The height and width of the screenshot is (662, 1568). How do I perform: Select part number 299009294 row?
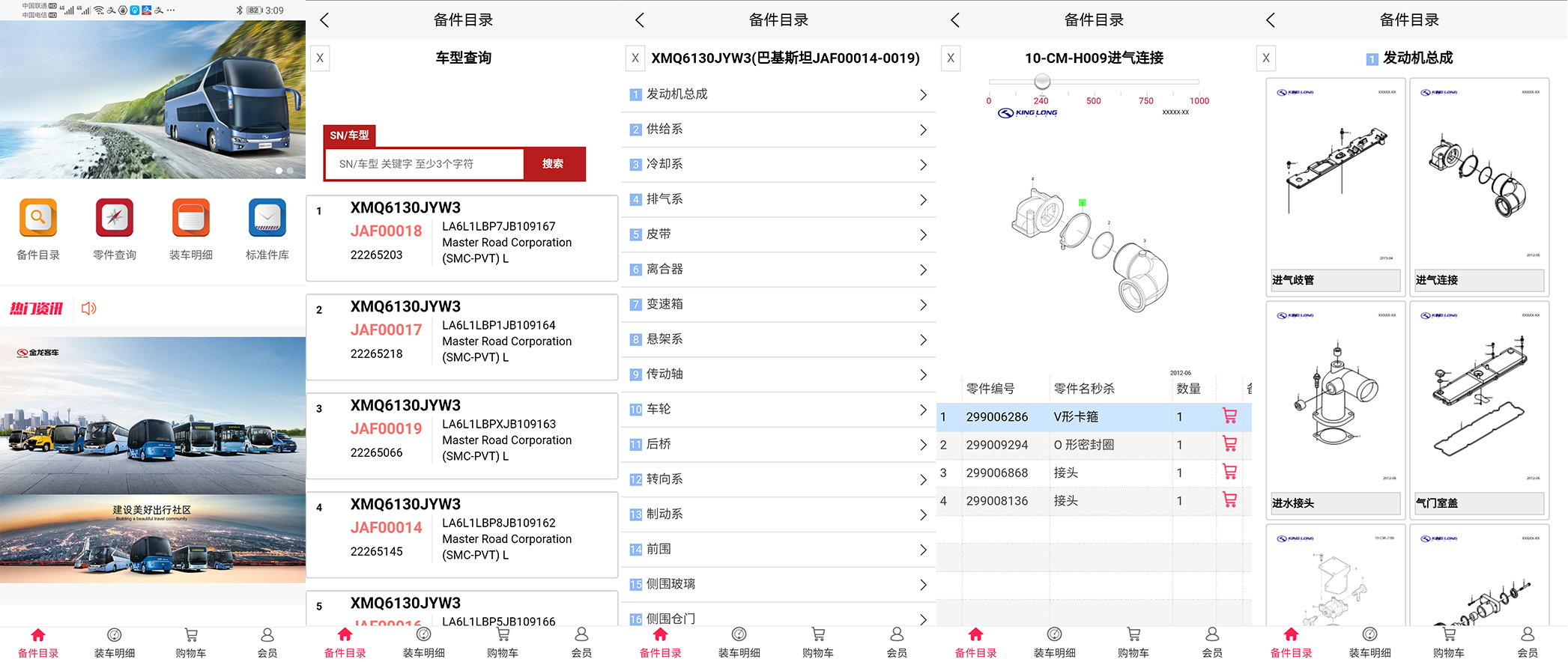click(x=1094, y=445)
